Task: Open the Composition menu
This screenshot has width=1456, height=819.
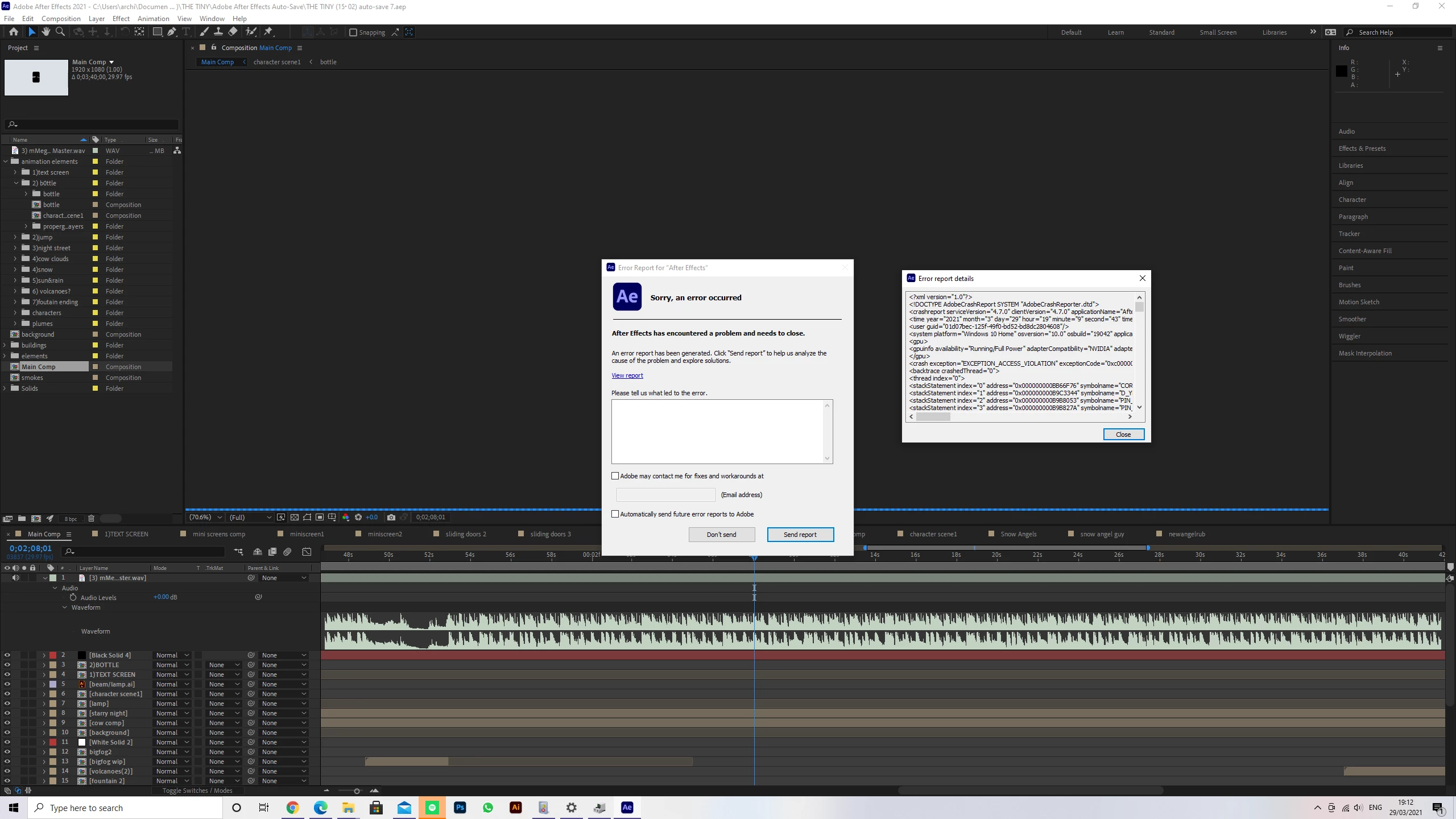Action: [x=61, y=18]
